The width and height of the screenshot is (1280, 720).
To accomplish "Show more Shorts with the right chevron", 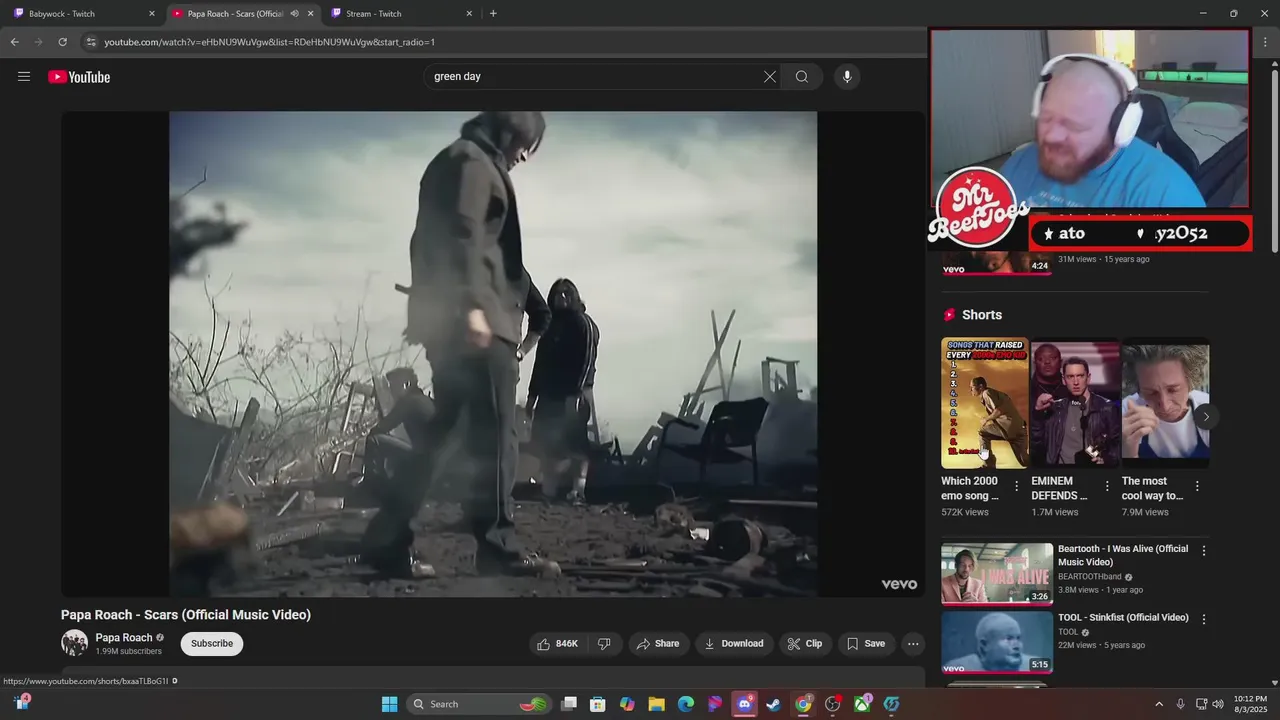I will coord(1206,417).
